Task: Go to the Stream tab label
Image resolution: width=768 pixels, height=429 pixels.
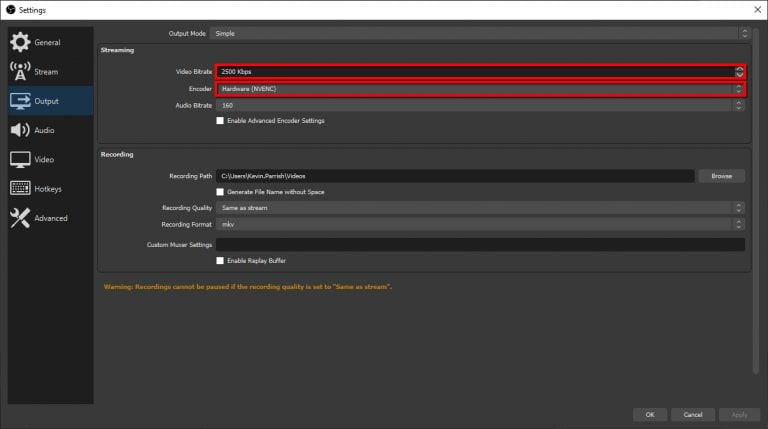Action: coord(46,72)
